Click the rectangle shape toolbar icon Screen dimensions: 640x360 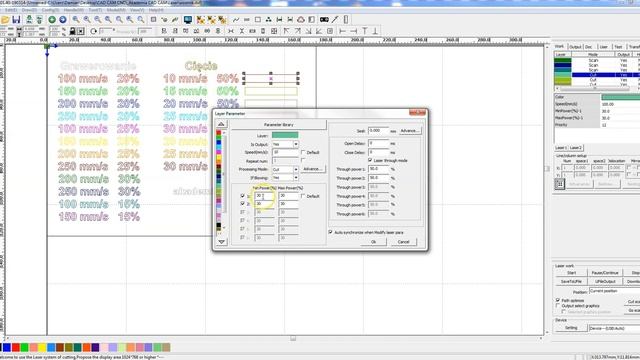258,20
